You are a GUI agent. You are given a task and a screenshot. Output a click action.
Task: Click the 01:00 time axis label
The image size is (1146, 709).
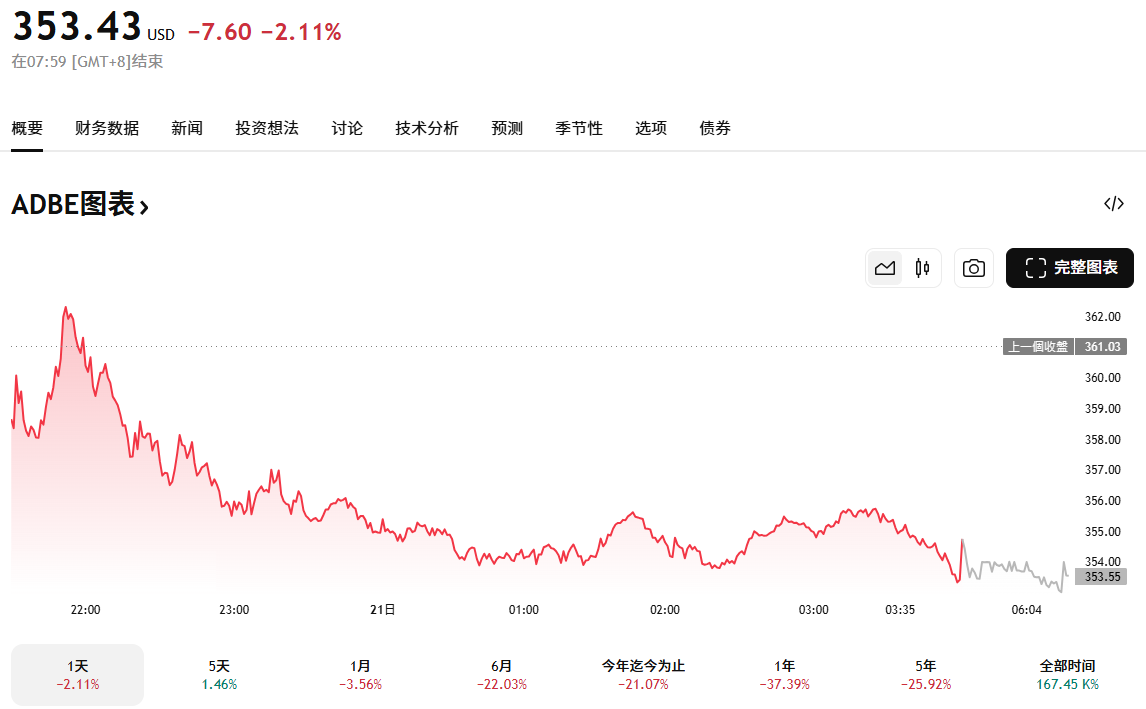click(x=524, y=610)
